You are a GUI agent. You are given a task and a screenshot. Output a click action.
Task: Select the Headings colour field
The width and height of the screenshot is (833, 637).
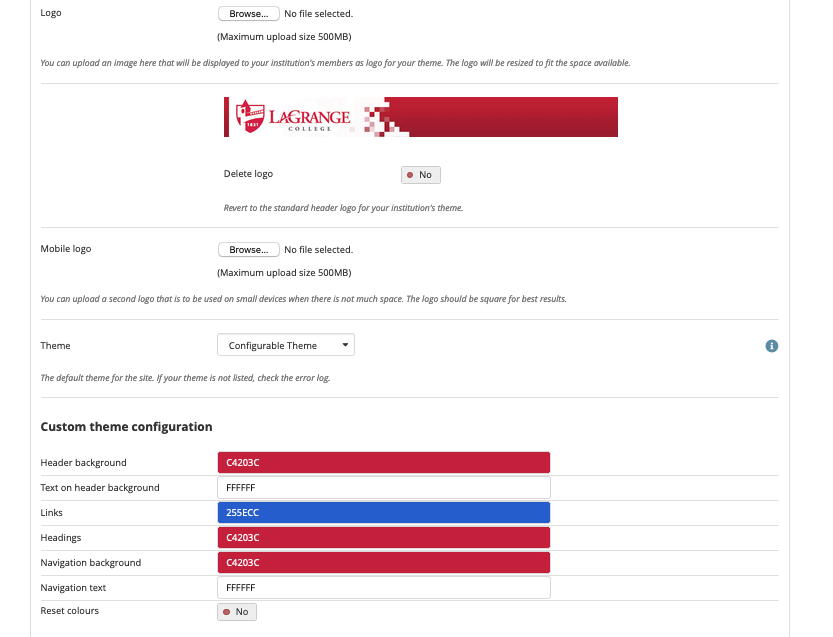tap(383, 538)
